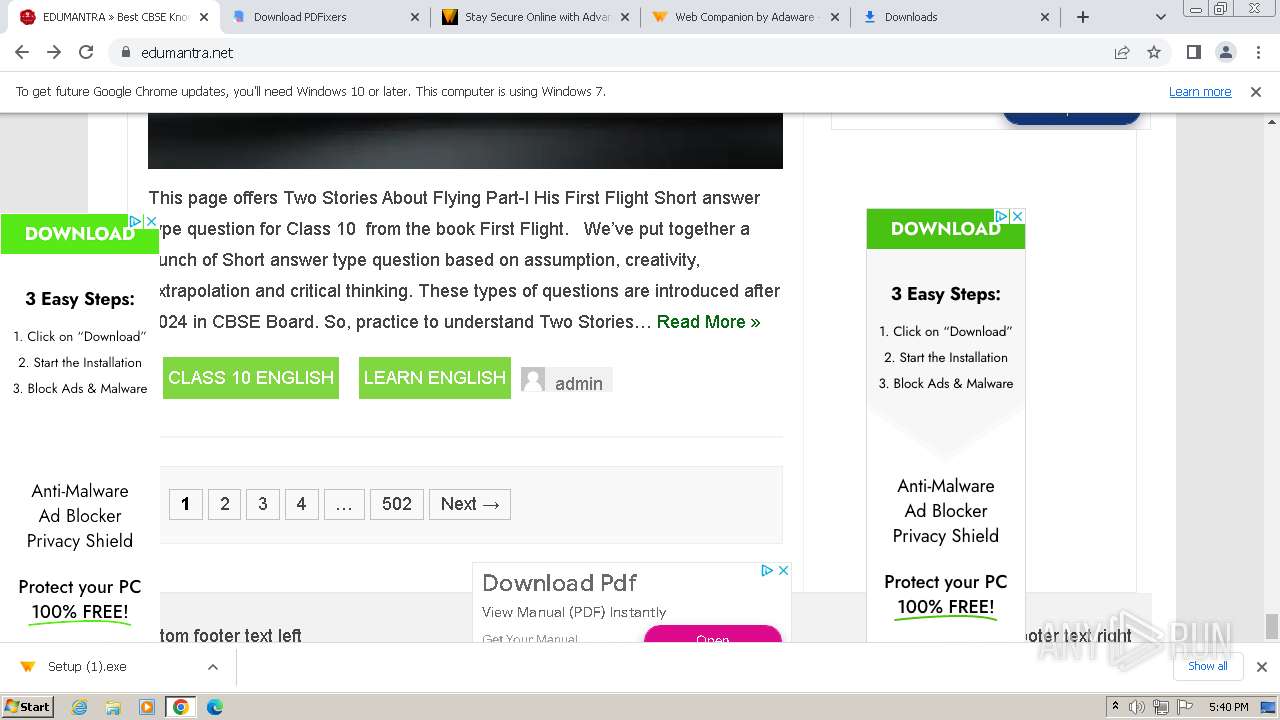The width and height of the screenshot is (1280, 720).
Task: Click the Download Pdf ad headline
Action: [x=559, y=583]
